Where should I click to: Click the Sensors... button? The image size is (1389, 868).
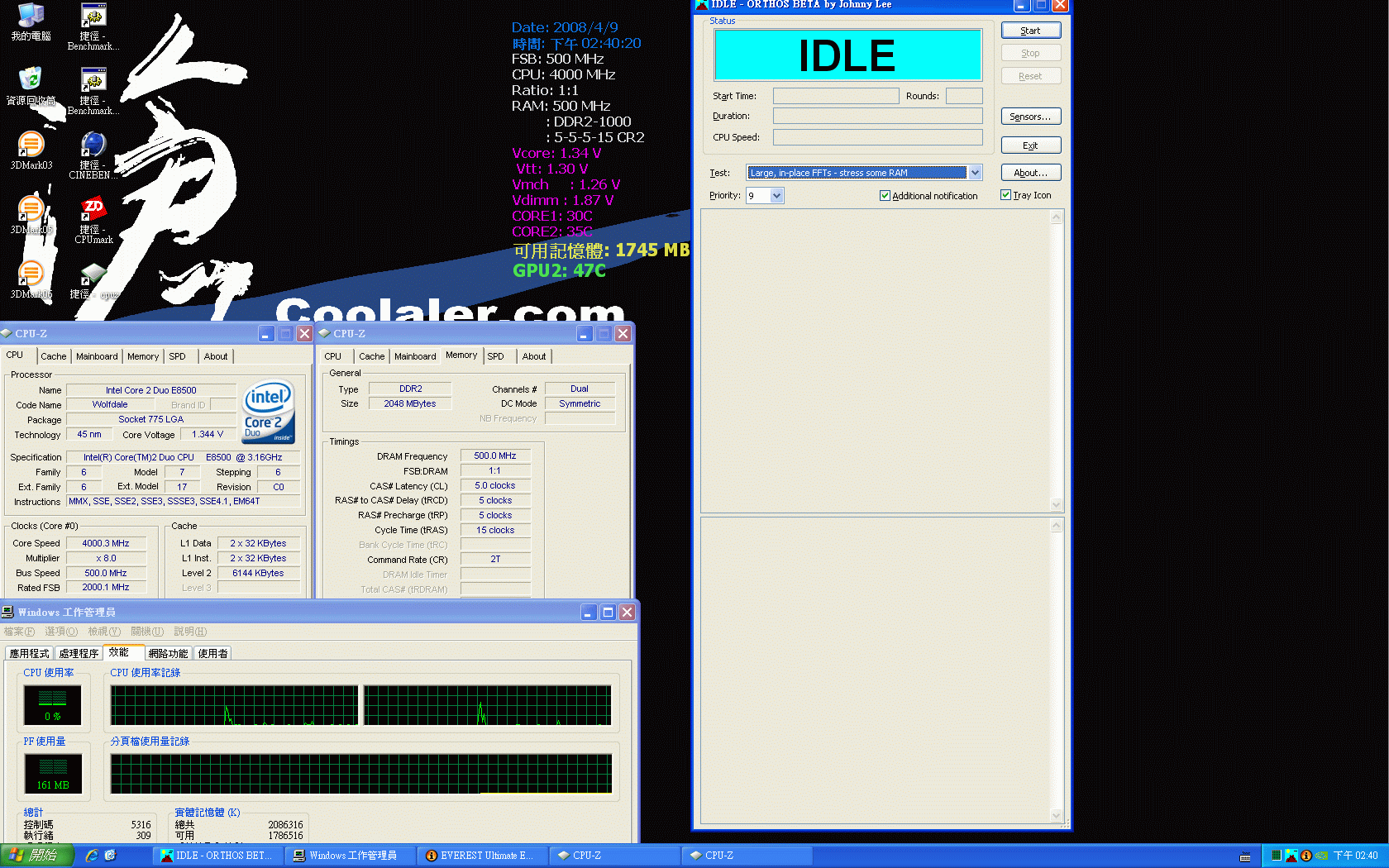pyautogui.click(x=1030, y=117)
